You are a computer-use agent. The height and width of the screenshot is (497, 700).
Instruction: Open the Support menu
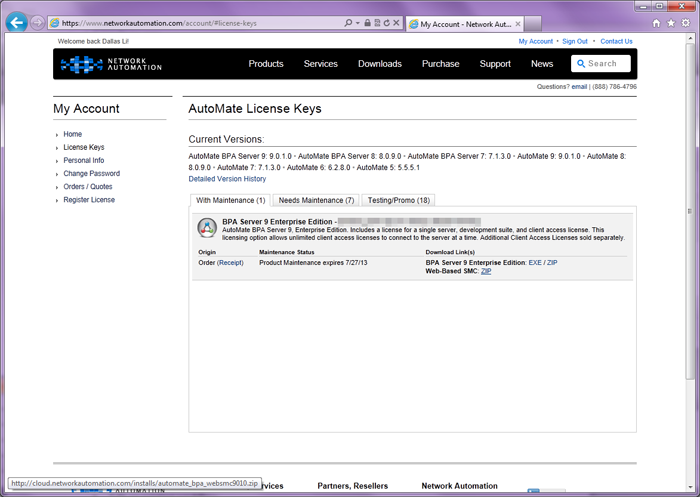click(495, 64)
